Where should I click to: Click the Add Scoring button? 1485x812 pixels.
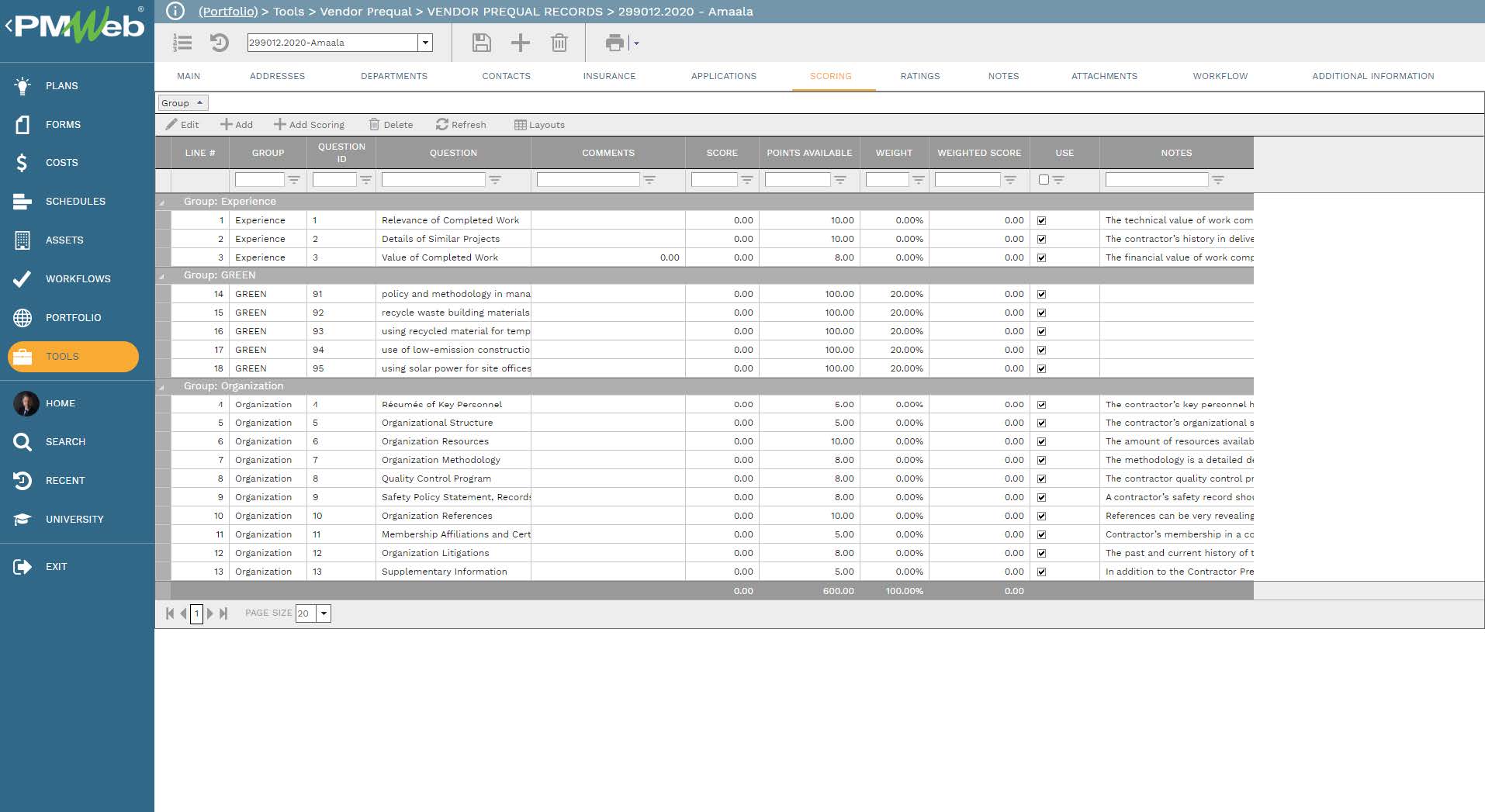(x=309, y=124)
